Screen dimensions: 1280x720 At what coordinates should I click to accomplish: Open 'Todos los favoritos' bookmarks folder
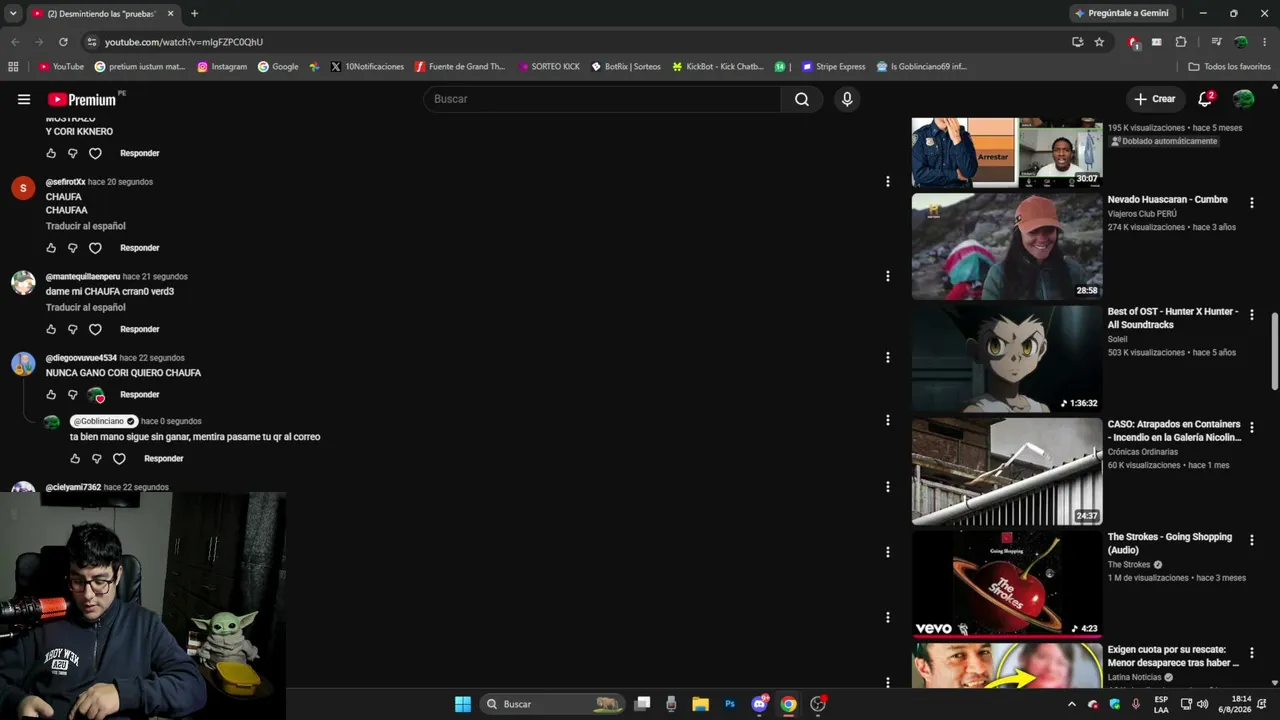coord(1230,67)
